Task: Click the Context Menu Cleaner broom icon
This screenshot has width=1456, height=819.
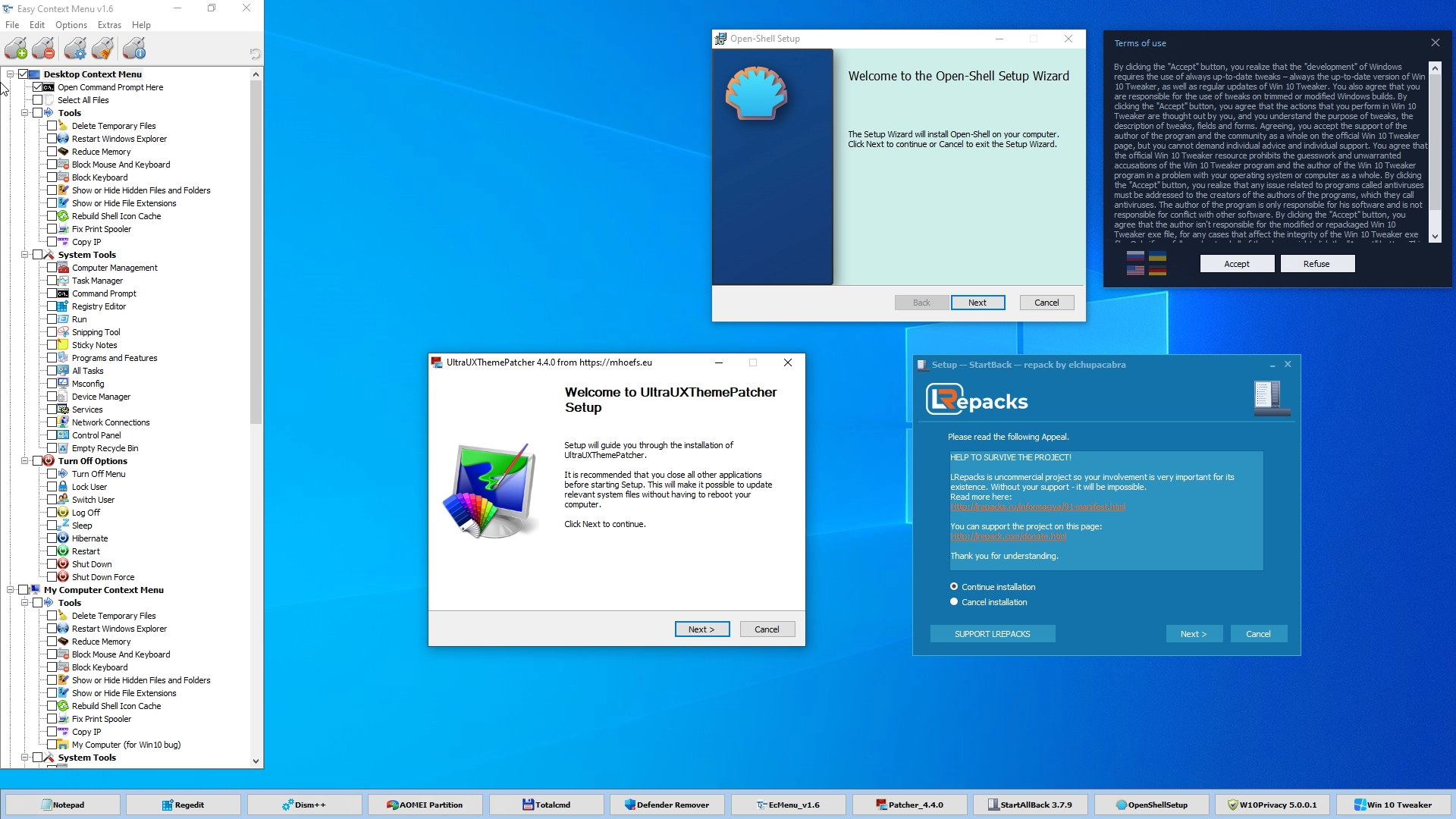Action: point(103,49)
